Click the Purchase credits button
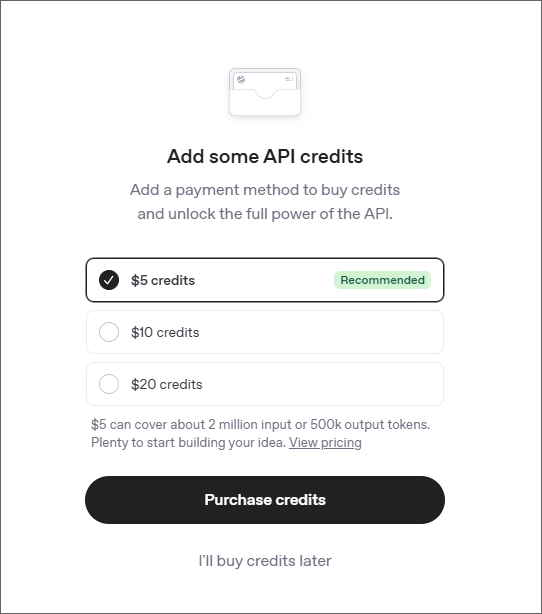The image size is (542, 614). 265,500
